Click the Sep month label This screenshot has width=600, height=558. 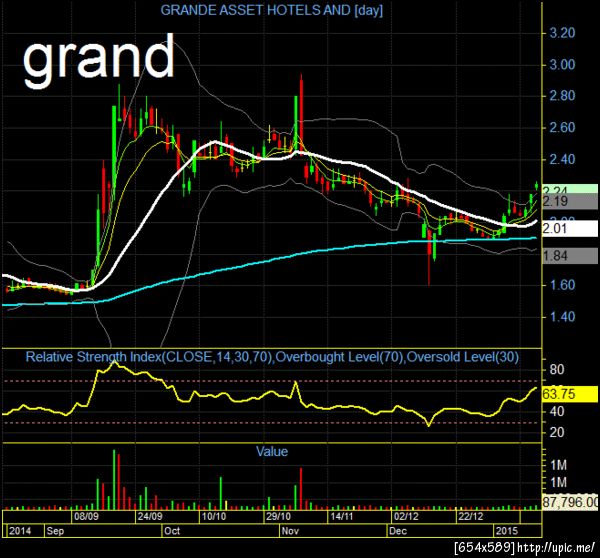[x=55, y=531]
